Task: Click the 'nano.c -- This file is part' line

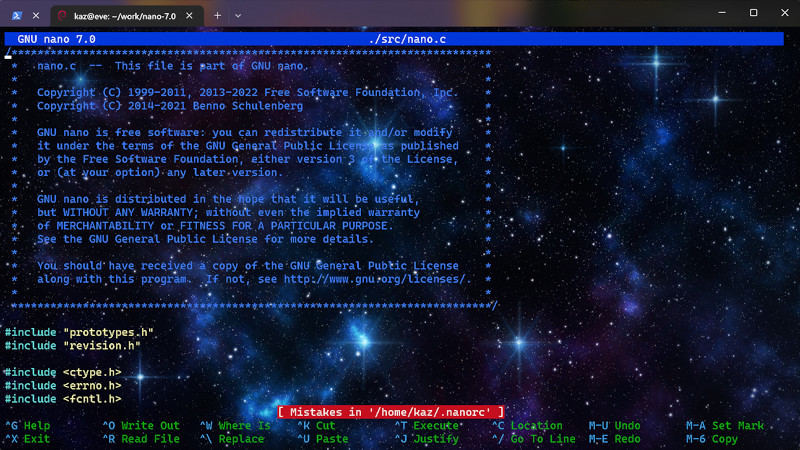Action: [173, 66]
